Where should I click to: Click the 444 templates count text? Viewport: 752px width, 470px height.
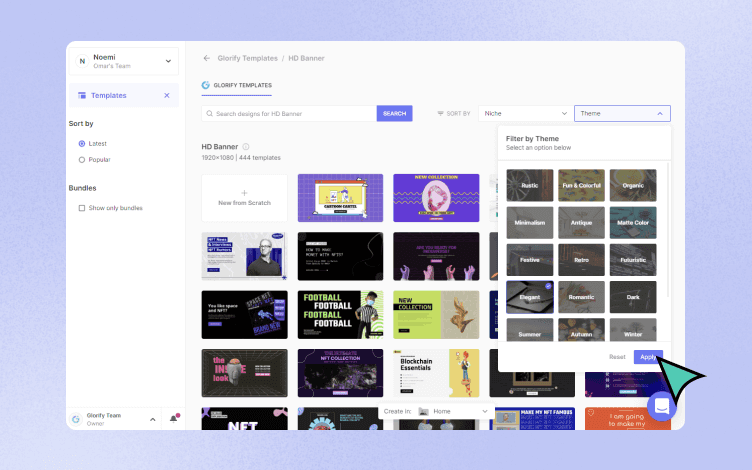pyautogui.click(x=260, y=158)
